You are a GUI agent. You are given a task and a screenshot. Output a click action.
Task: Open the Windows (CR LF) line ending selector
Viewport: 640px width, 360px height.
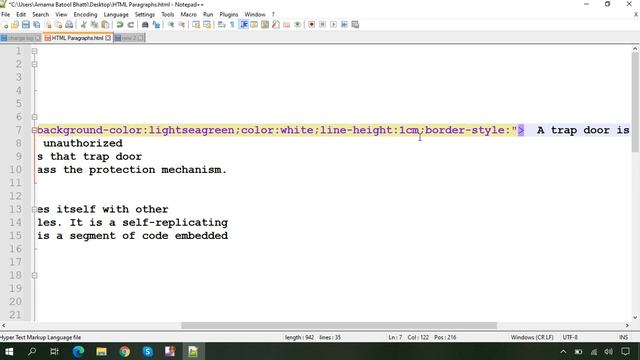coord(531,337)
